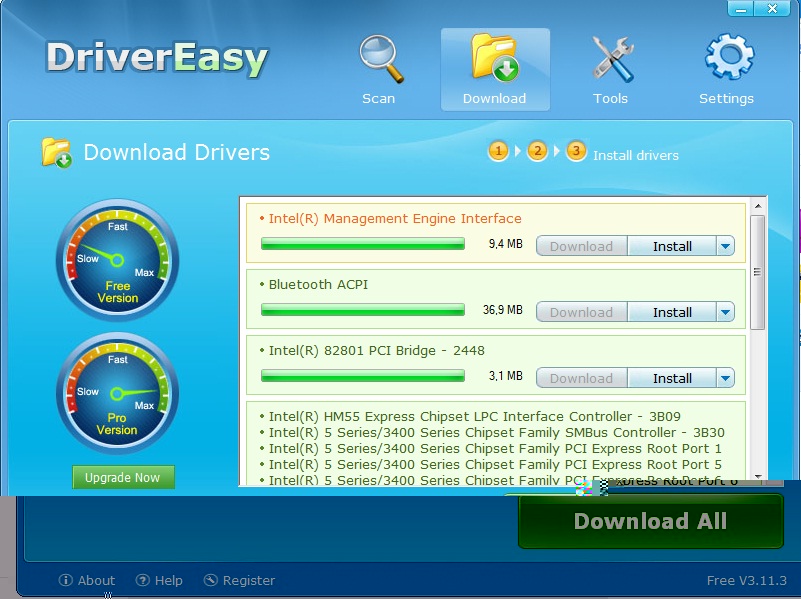Click the driver list scrollbar thumb
The height and width of the screenshot is (599, 801).
tap(758, 272)
